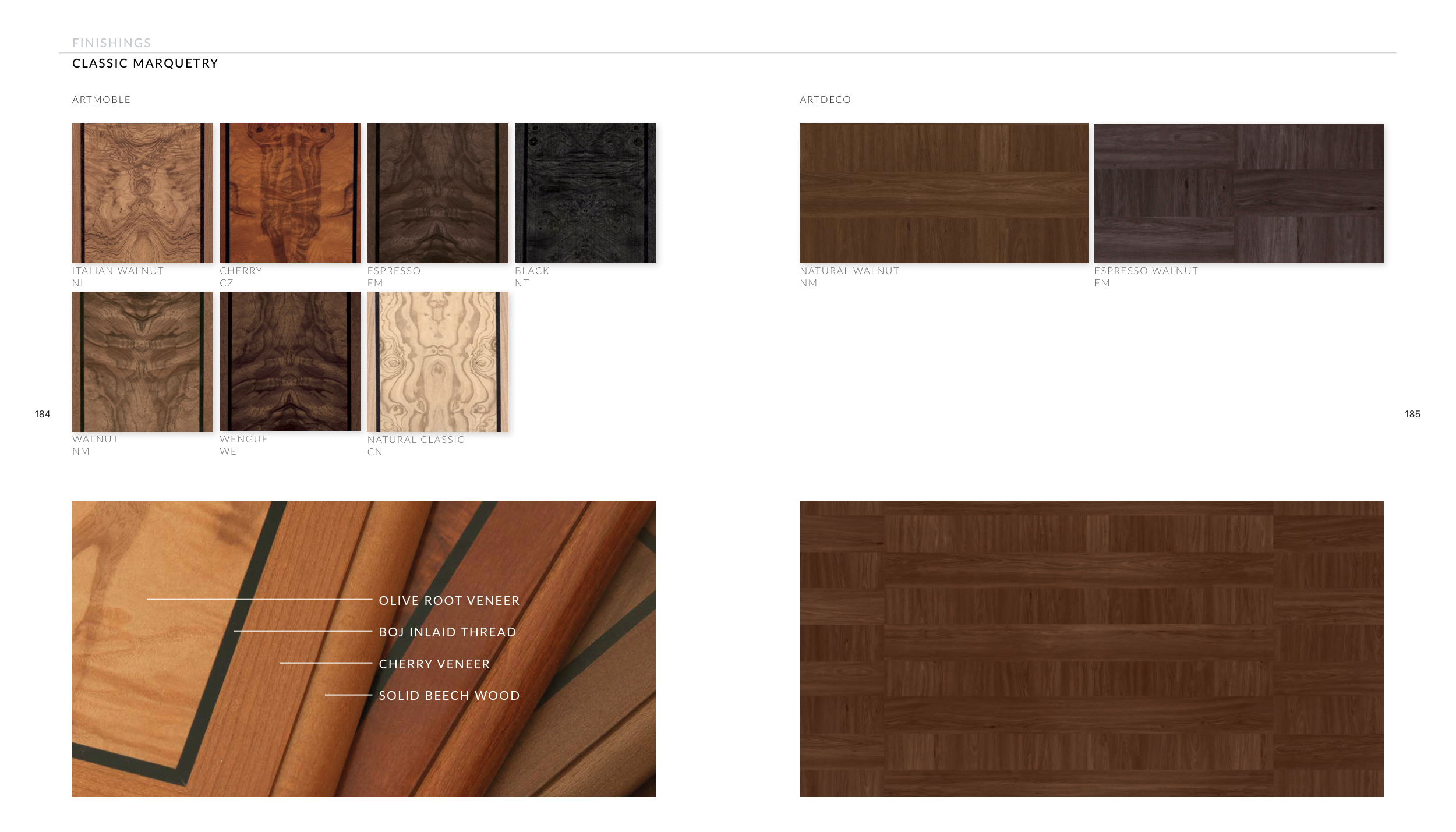Click the SOLID BEECH WOOD callout label
The width and height of the screenshot is (1456, 832).
[x=449, y=695]
